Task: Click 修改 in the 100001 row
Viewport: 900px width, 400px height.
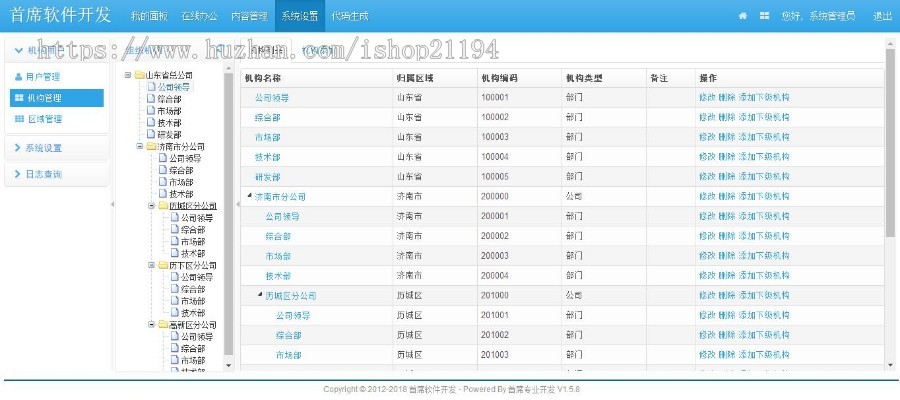Action: (x=707, y=98)
